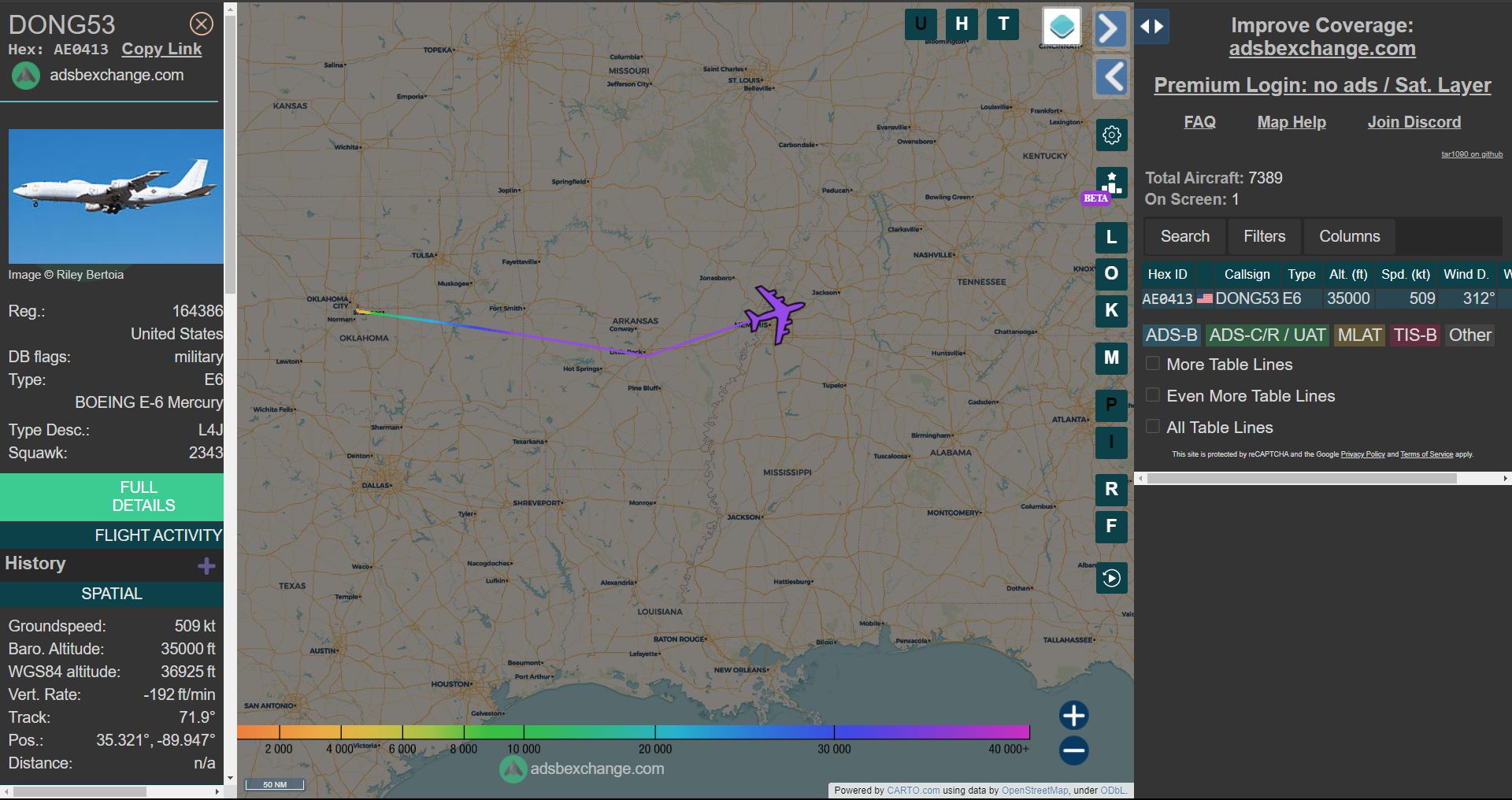This screenshot has height=800, width=1512.
Task: Toggle ADS-C/R / UAT source filter
Action: coord(1267,335)
